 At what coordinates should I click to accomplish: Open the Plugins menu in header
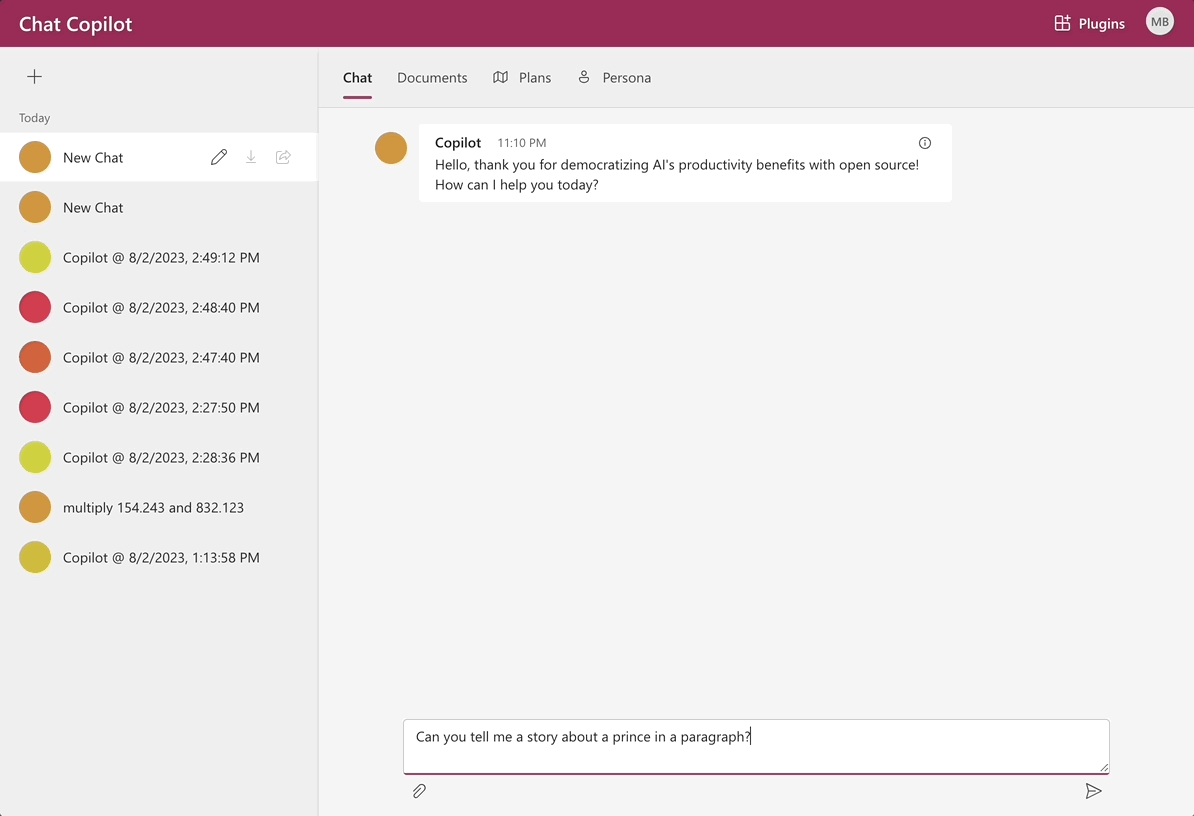click(x=1089, y=23)
